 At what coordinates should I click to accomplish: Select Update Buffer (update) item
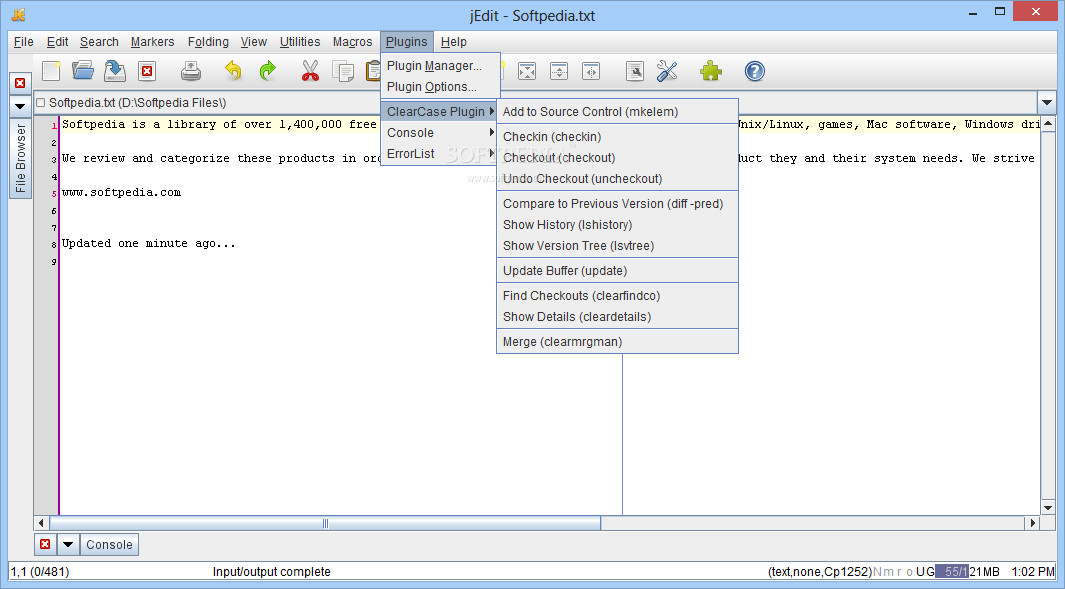tap(617, 270)
